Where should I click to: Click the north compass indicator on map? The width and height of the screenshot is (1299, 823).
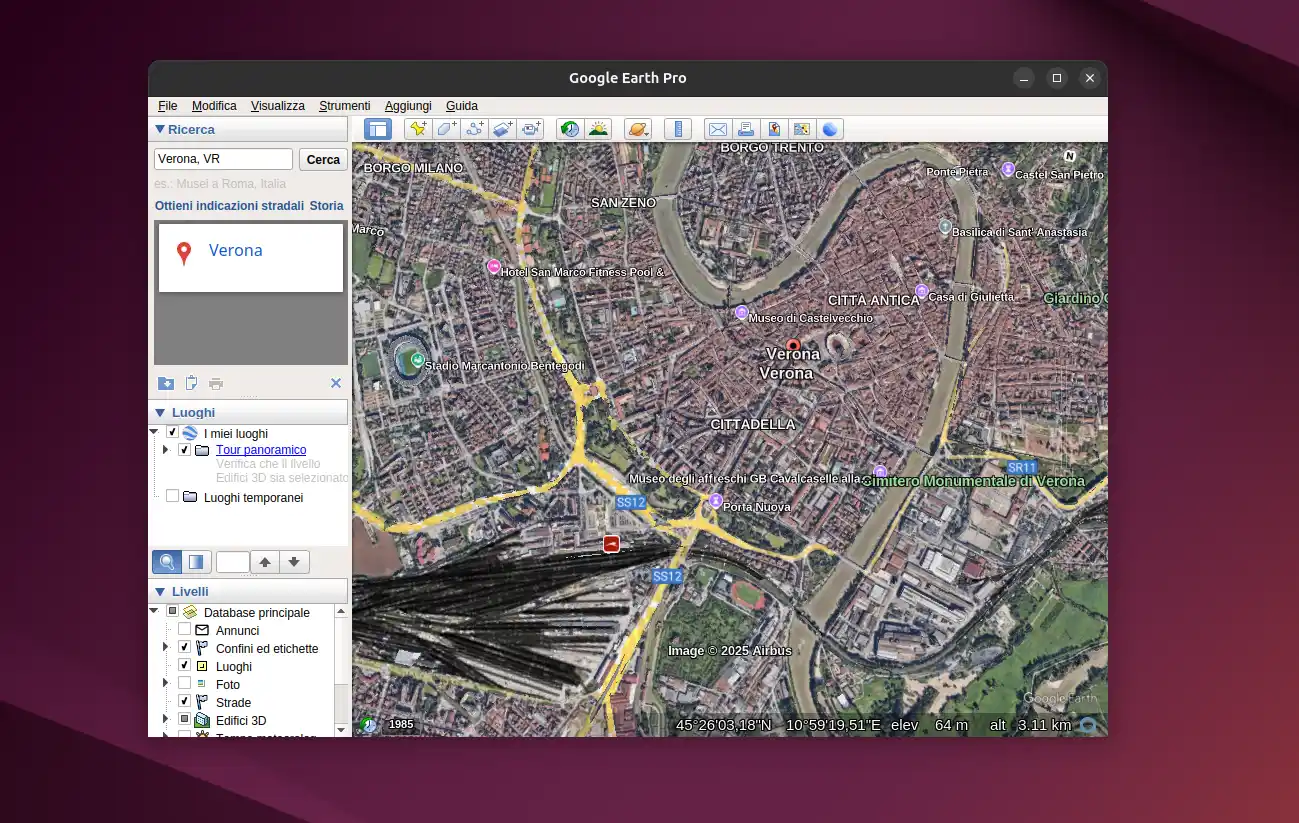pyautogui.click(x=1069, y=156)
